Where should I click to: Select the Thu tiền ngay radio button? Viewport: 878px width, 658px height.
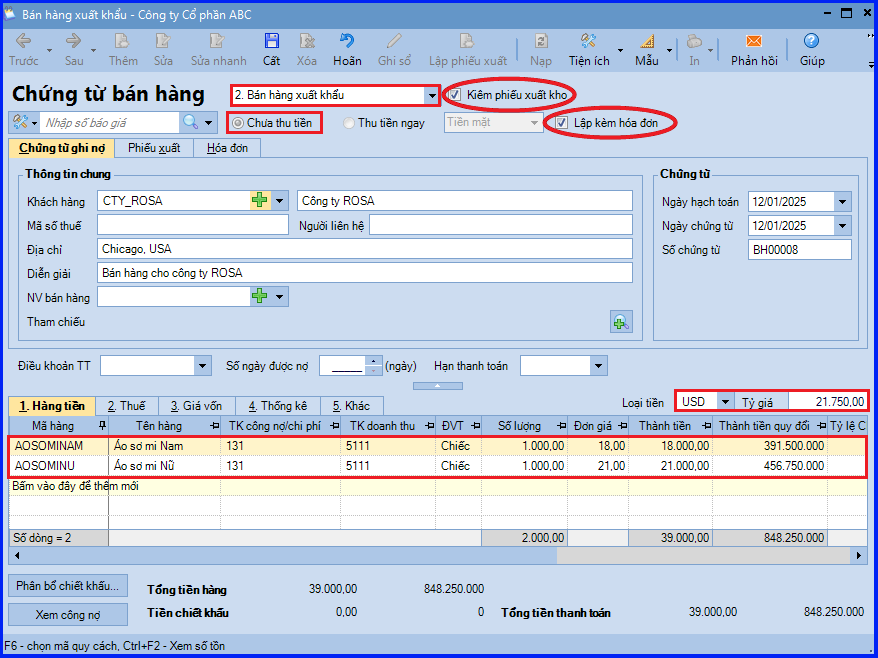coord(349,123)
